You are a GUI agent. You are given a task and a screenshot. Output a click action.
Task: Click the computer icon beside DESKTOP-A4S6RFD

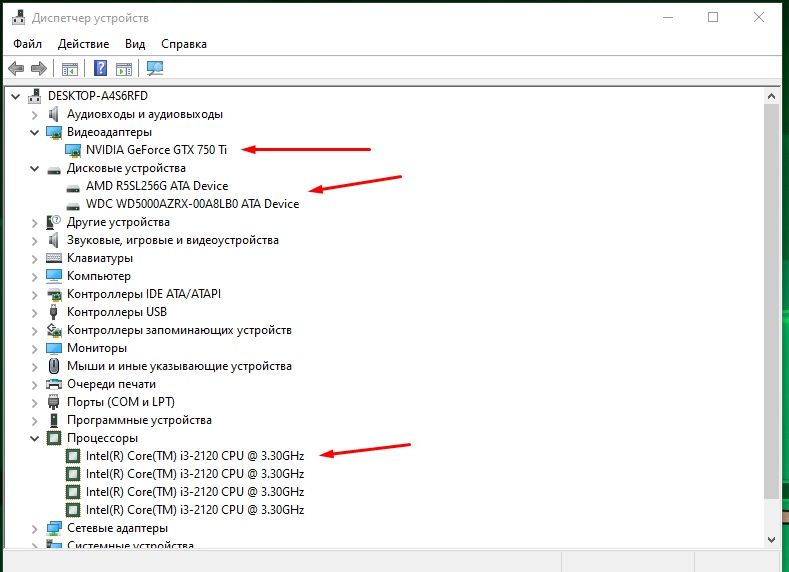(x=35, y=96)
